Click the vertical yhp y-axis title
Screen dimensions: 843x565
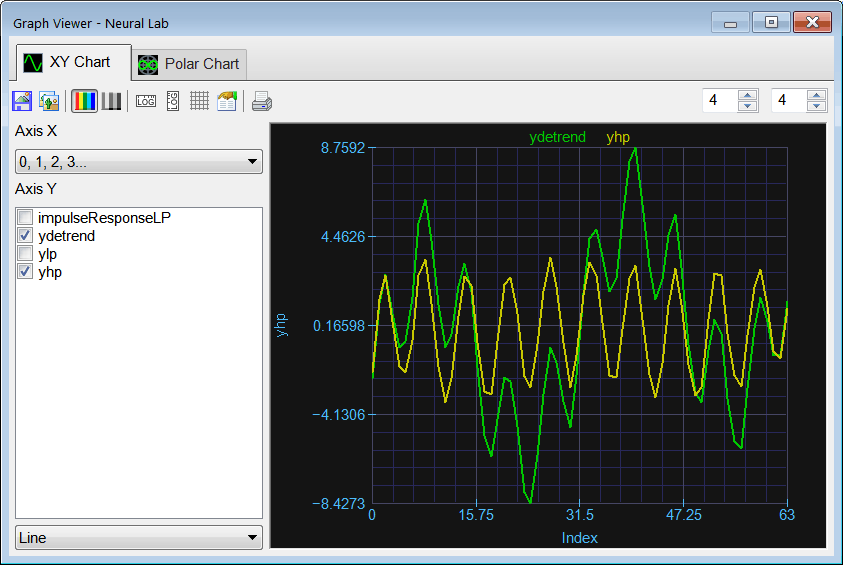(x=281, y=325)
